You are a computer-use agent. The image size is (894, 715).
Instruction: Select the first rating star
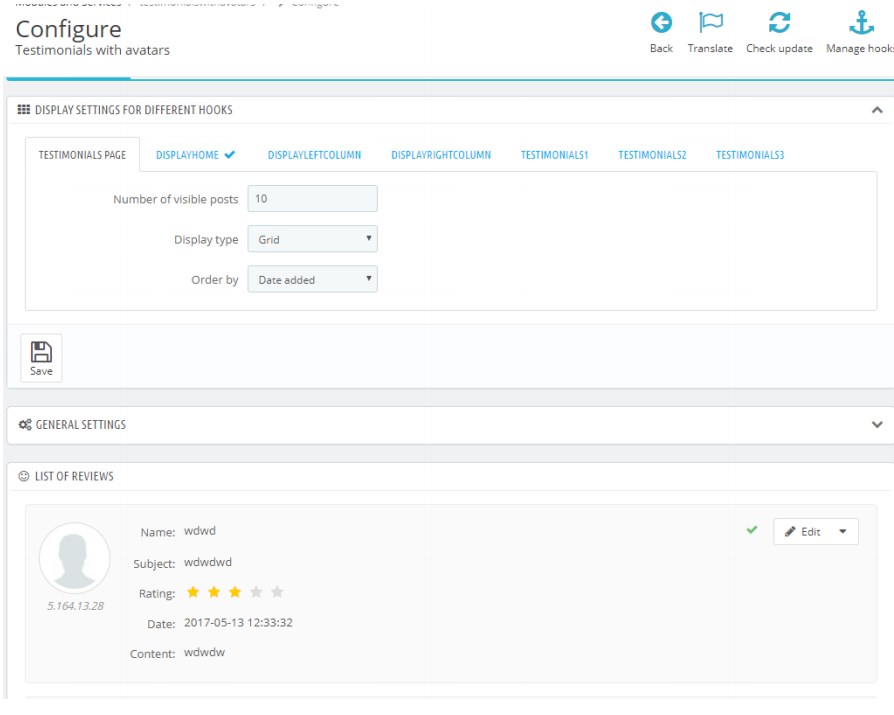pos(193,592)
